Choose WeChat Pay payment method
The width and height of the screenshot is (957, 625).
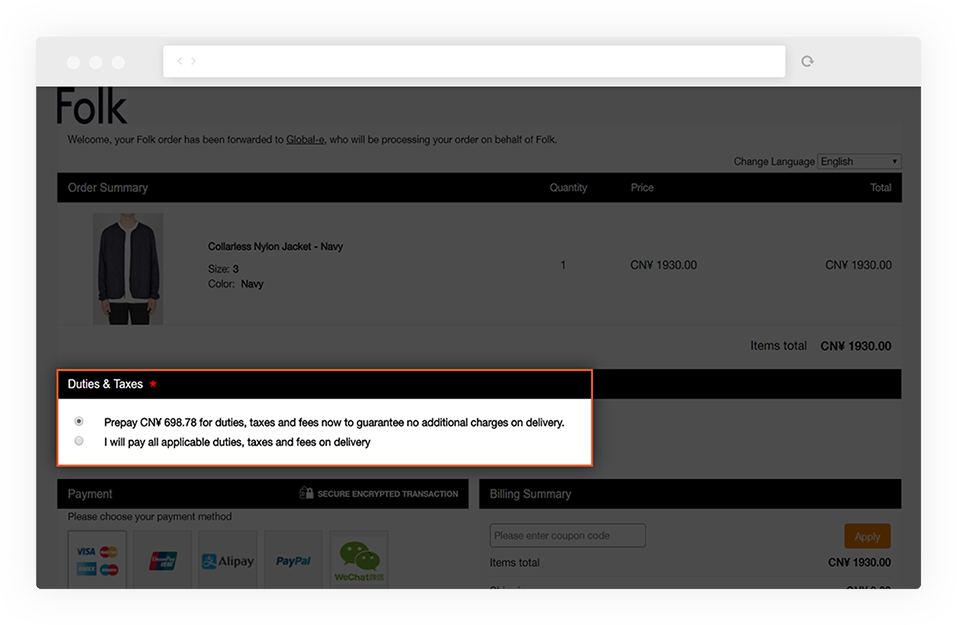coord(359,560)
